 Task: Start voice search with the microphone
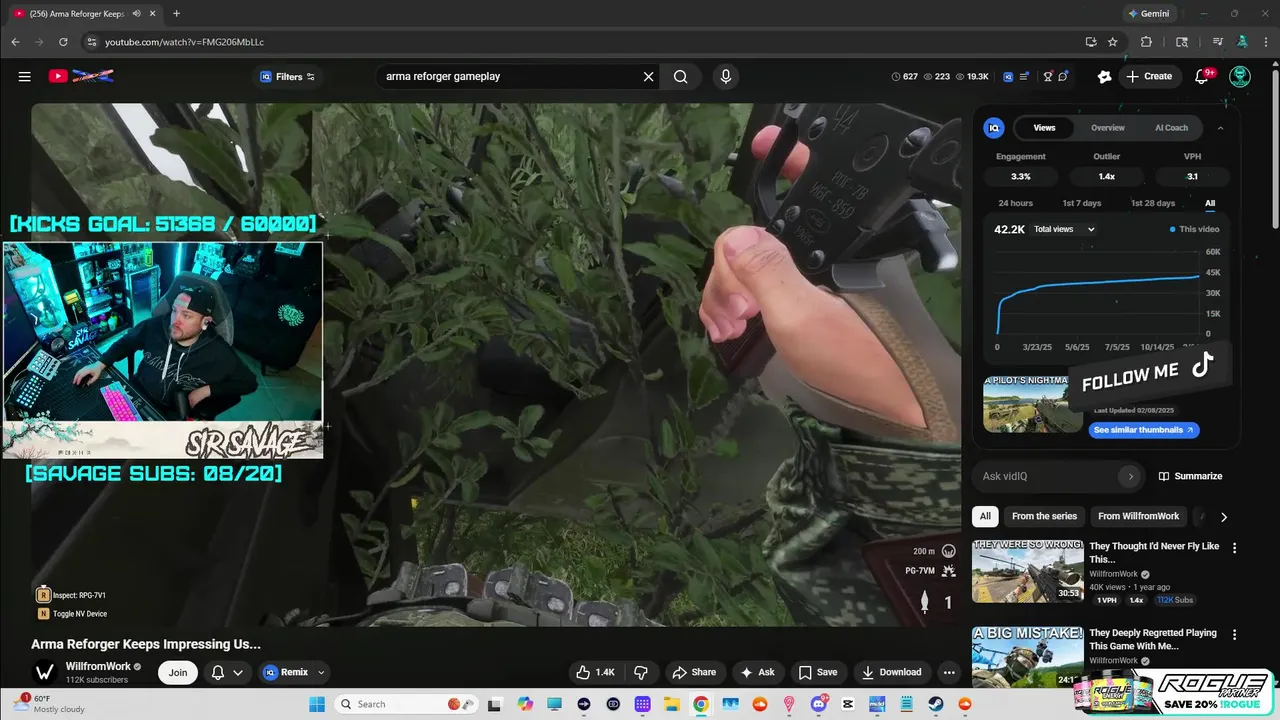click(726, 76)
